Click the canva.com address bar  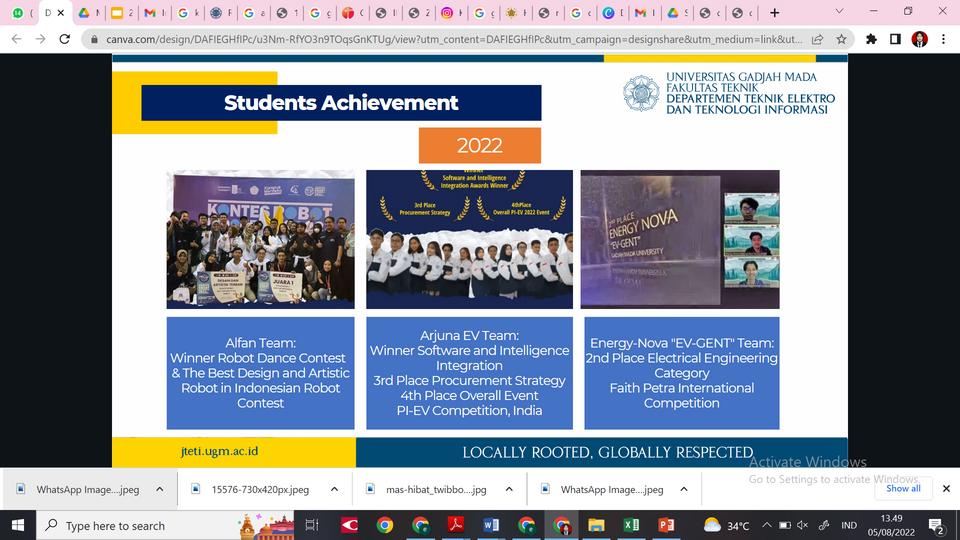click(453, 39)
